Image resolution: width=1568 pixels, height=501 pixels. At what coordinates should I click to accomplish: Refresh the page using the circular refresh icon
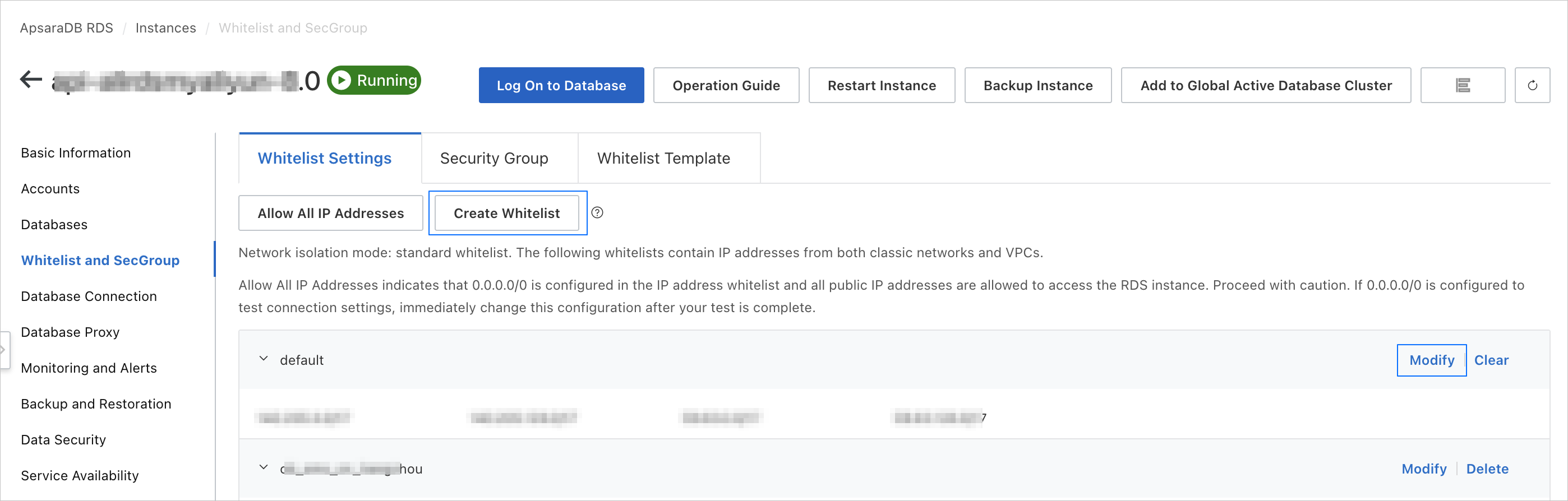point(1533,85)
